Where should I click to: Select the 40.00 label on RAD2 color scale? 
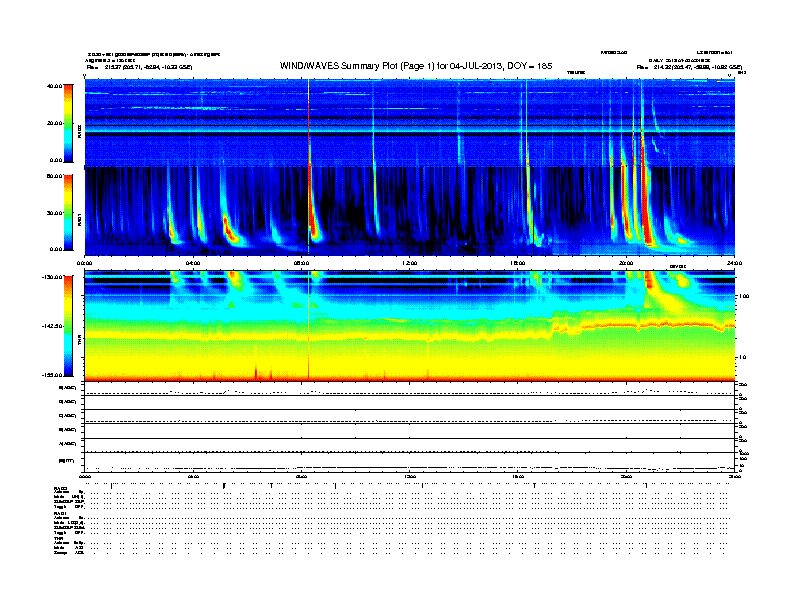pyautogui.click(x=54, y=86)
